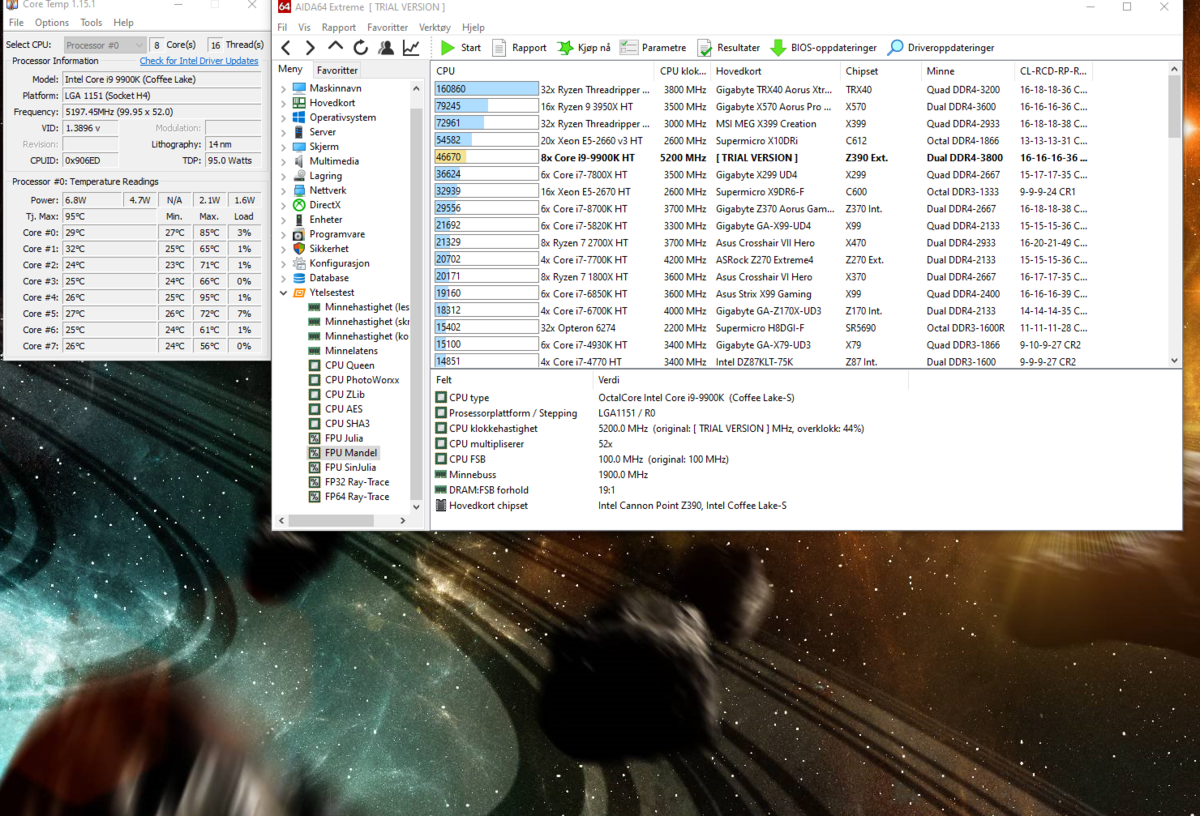Select Programvare in the tree
Screen dimensions: 1200x816
coord(337,234)
